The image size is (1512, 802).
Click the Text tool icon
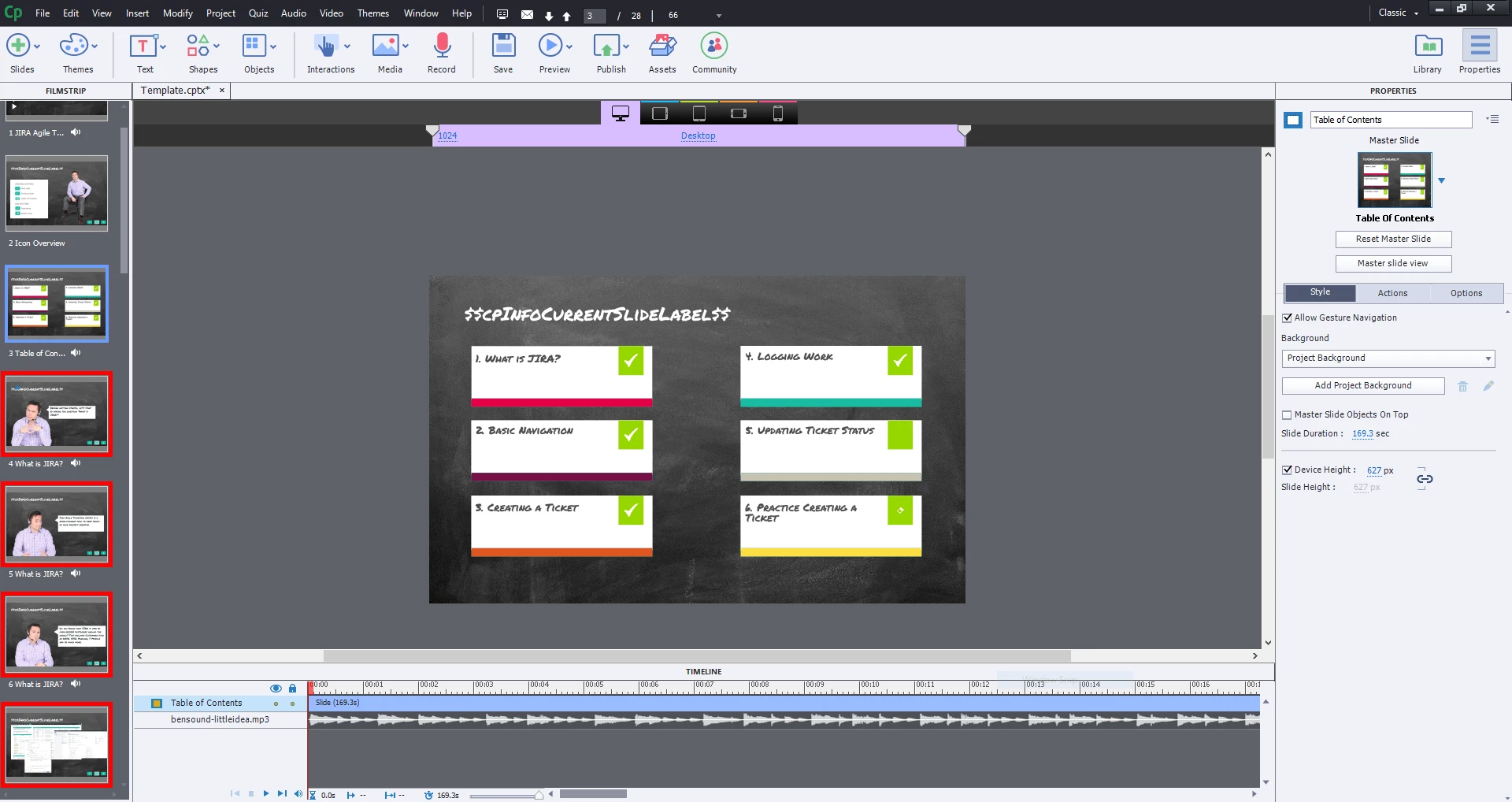coord(143,46)
